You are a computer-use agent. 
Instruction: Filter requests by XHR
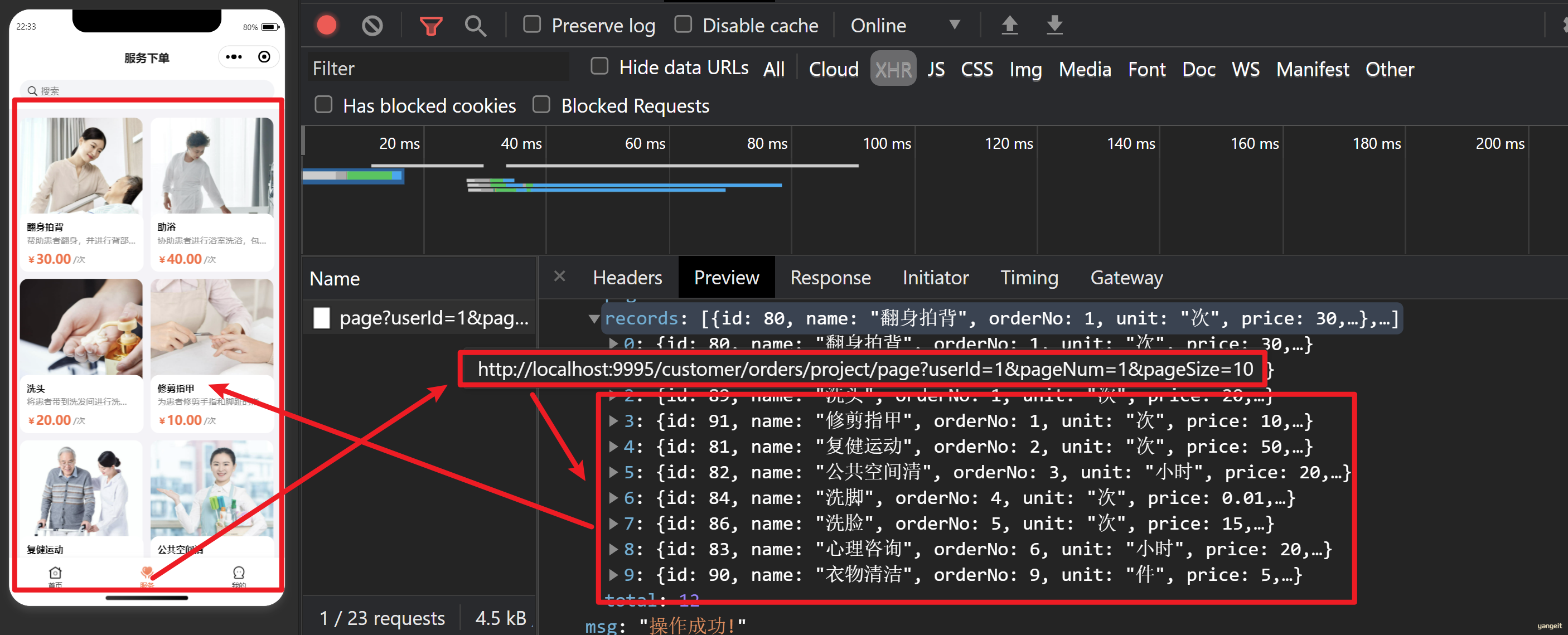(x=893, y=69)
